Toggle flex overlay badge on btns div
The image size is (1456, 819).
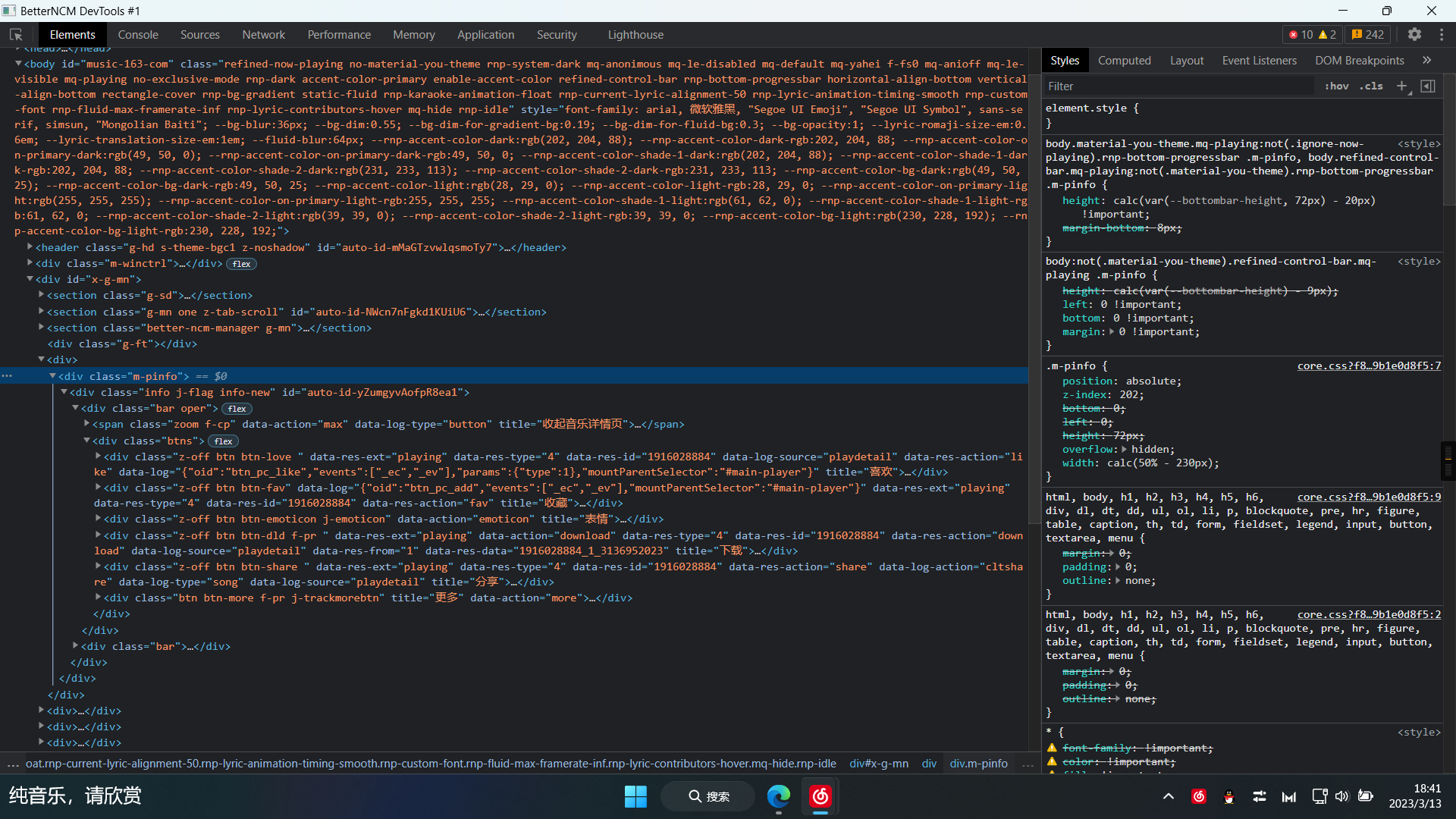click(x=222, y=441)
